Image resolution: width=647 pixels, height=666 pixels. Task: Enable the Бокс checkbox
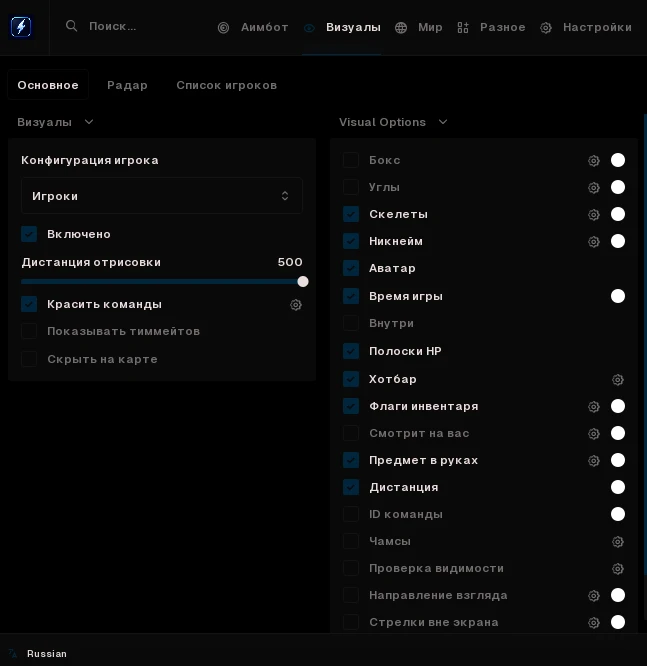point(351,160)
